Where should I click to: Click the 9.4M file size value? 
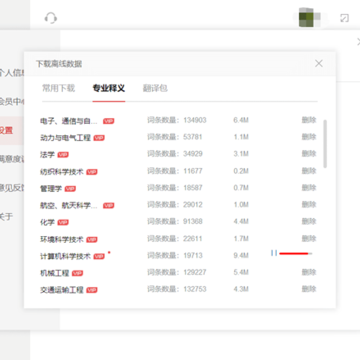pyautogui.click(x=241, y=255)
